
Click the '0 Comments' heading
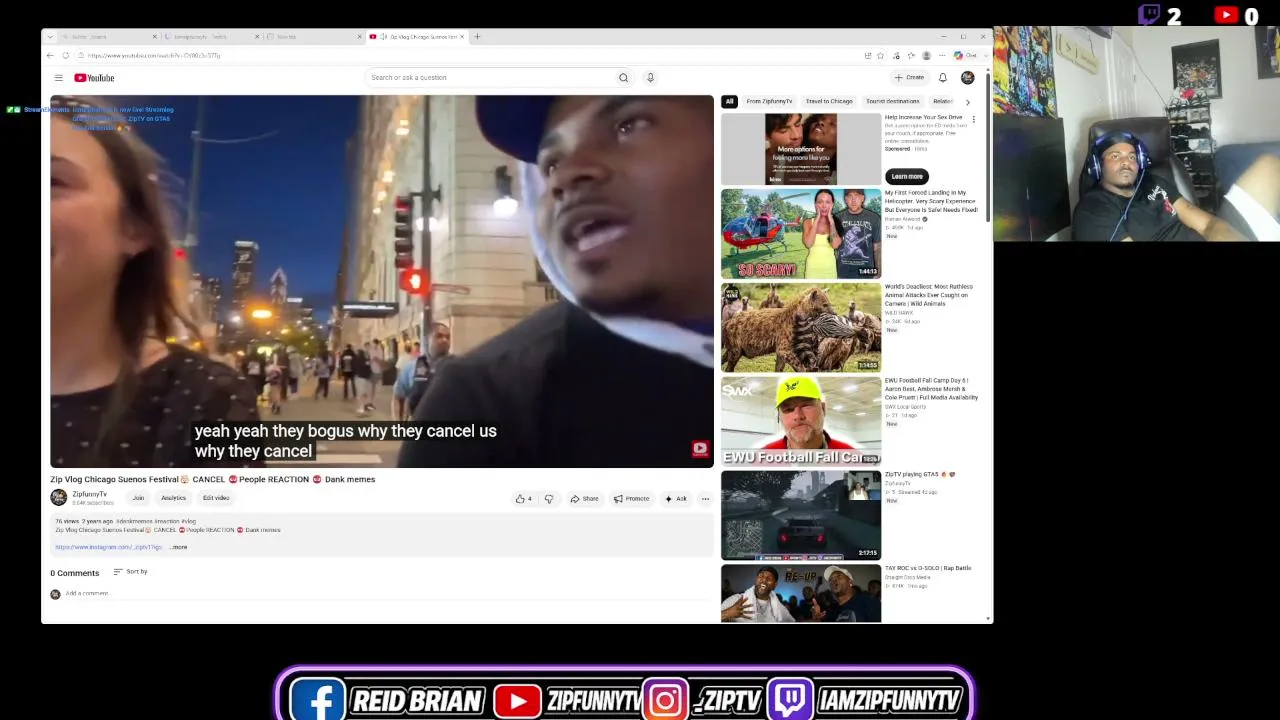pos(75,573)
